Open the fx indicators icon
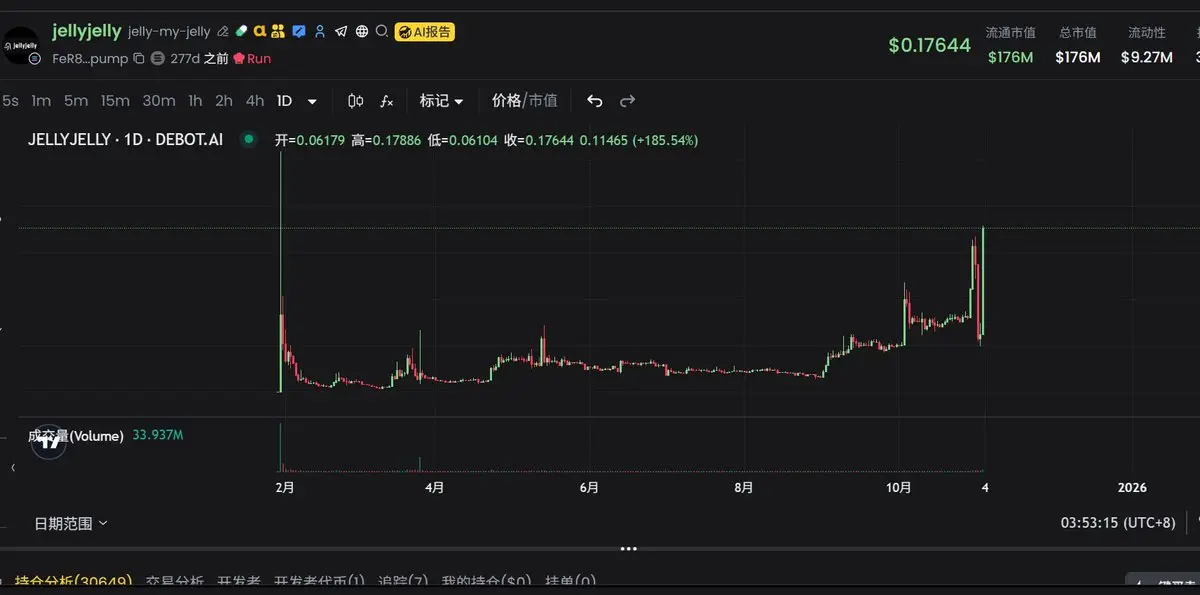 387,101
